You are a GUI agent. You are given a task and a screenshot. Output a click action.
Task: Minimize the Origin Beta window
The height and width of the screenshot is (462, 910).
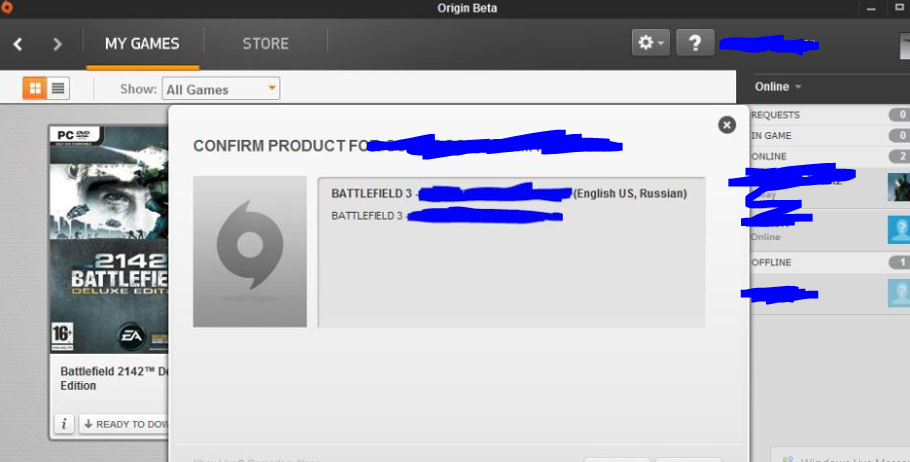click(x=871, y=9)
